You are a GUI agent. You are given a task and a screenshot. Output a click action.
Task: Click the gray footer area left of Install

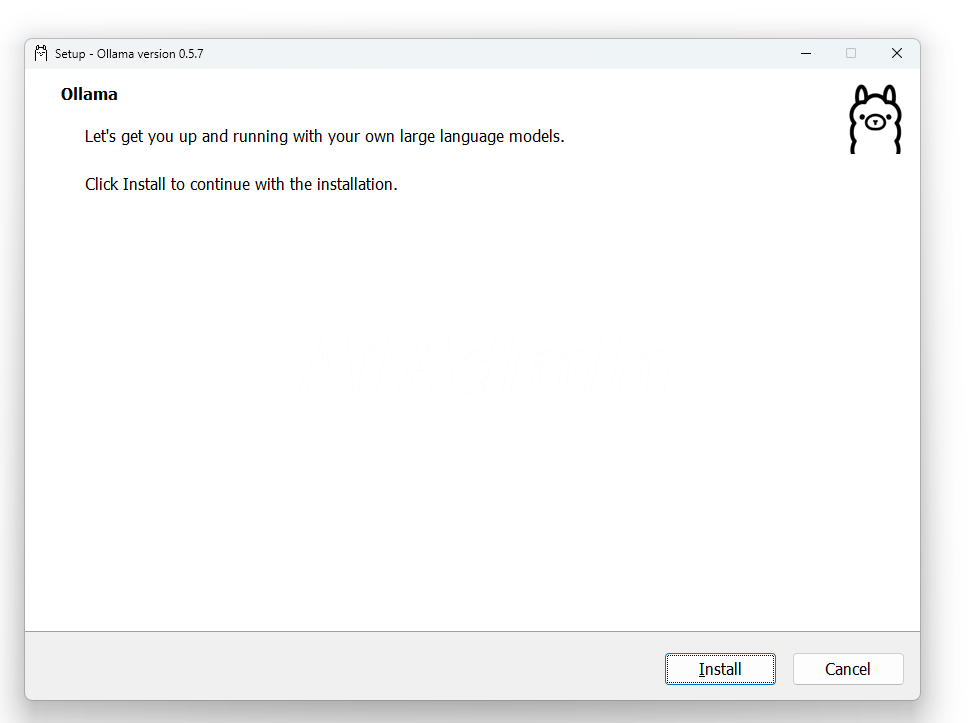pyautogui.click(x=340, y=668)
